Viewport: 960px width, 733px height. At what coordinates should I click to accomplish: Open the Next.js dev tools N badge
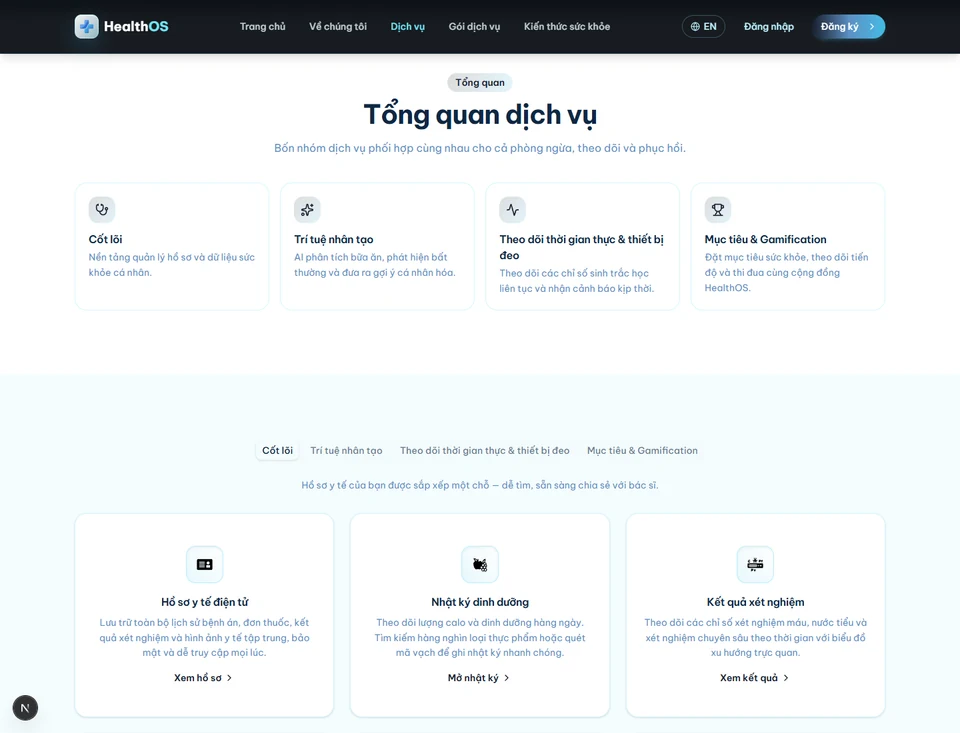pos(25,708)
